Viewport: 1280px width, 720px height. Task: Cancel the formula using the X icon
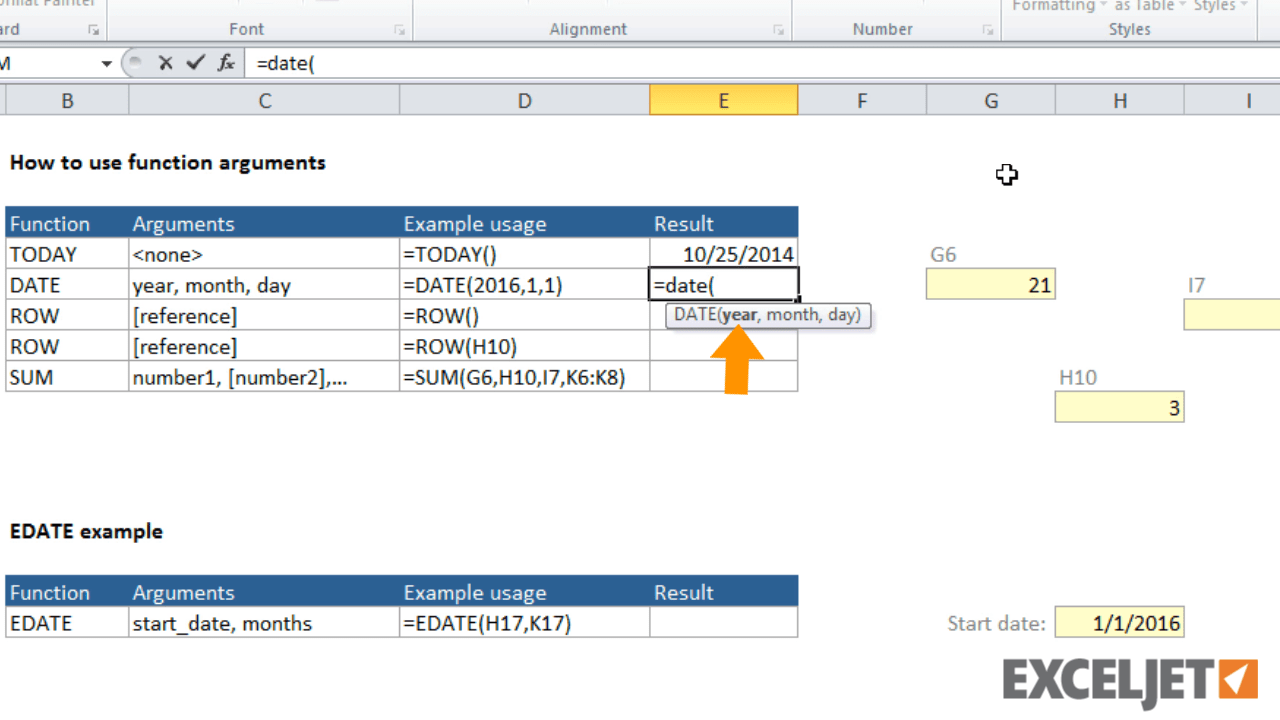point(164,63)
